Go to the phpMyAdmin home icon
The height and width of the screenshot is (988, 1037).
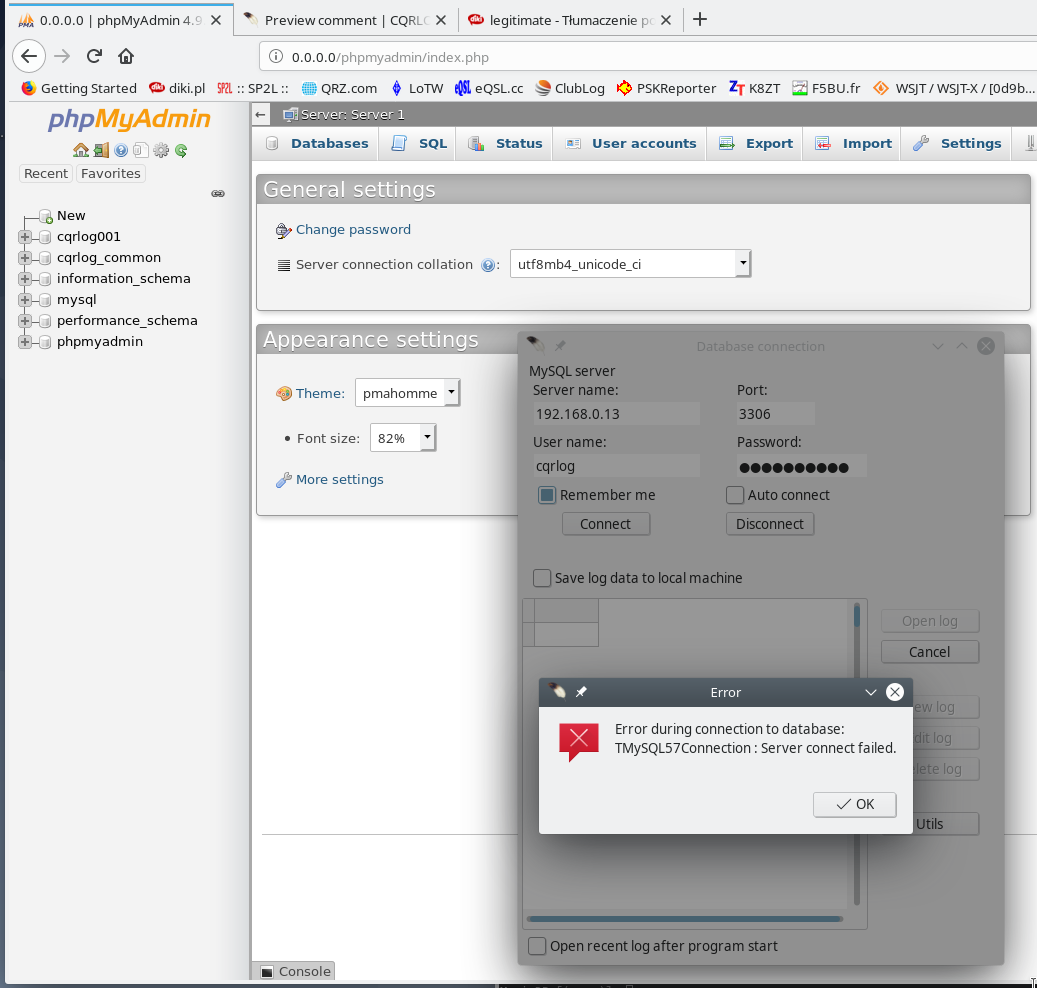click(81, 150)
